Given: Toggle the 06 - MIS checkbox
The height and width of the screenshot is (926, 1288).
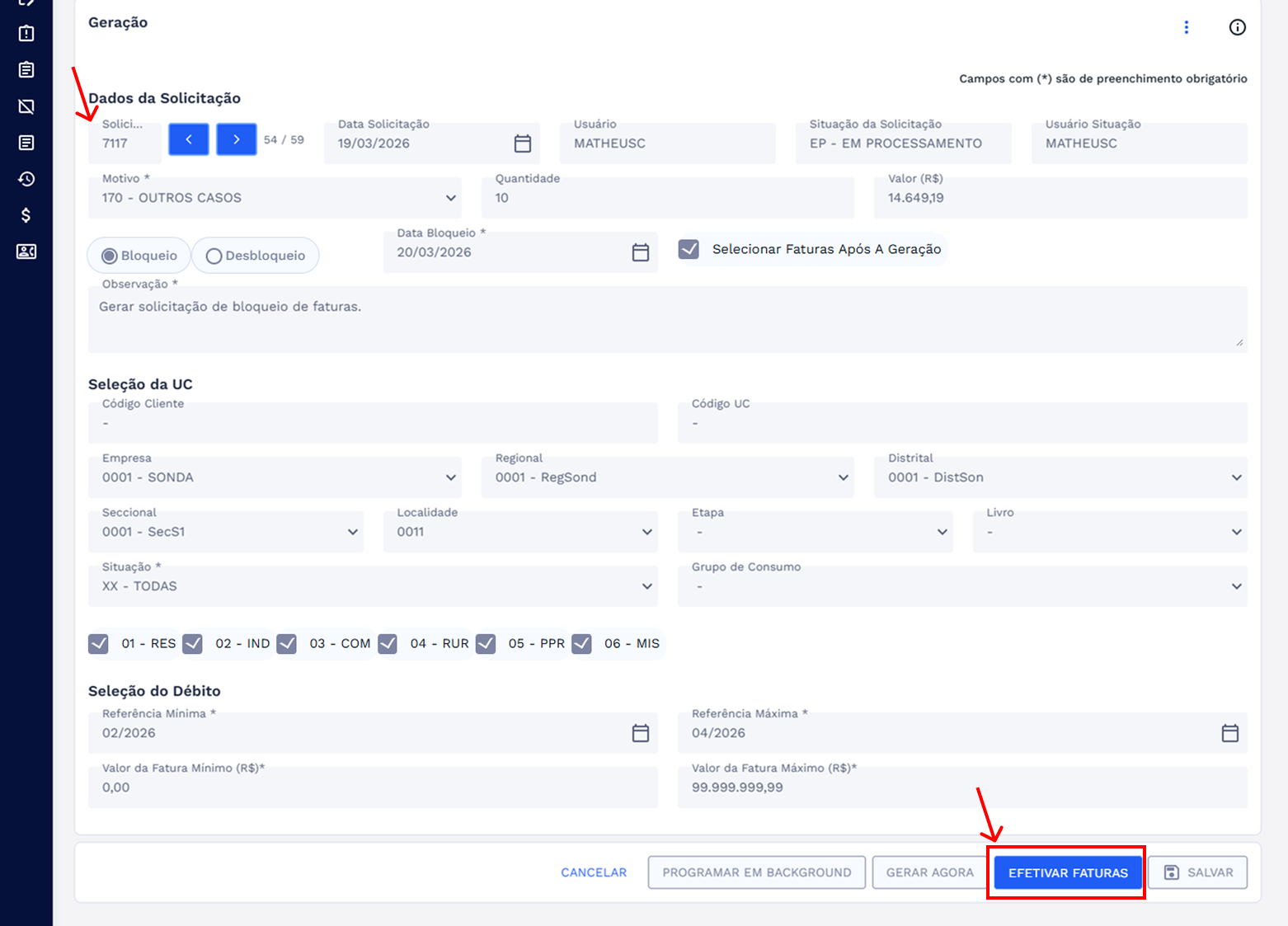Looking at the screenshot, I should 582,643.
